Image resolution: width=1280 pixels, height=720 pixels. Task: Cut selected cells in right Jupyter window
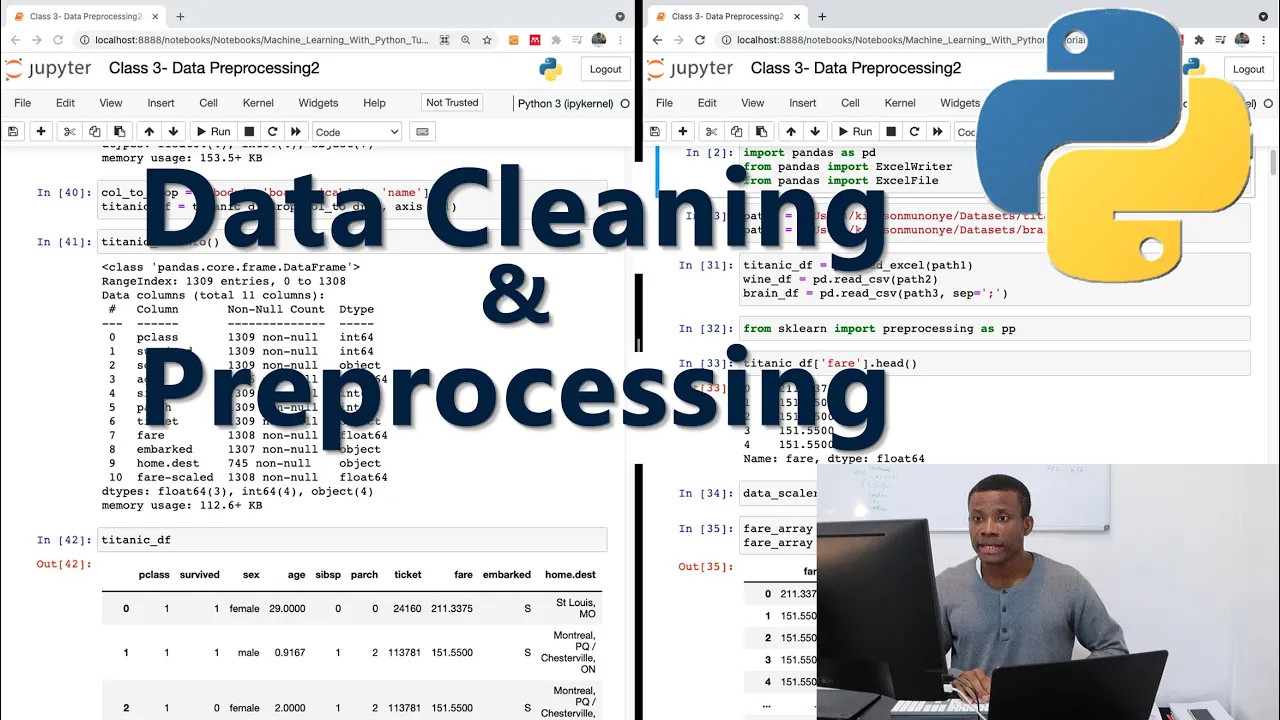(711, 131)
